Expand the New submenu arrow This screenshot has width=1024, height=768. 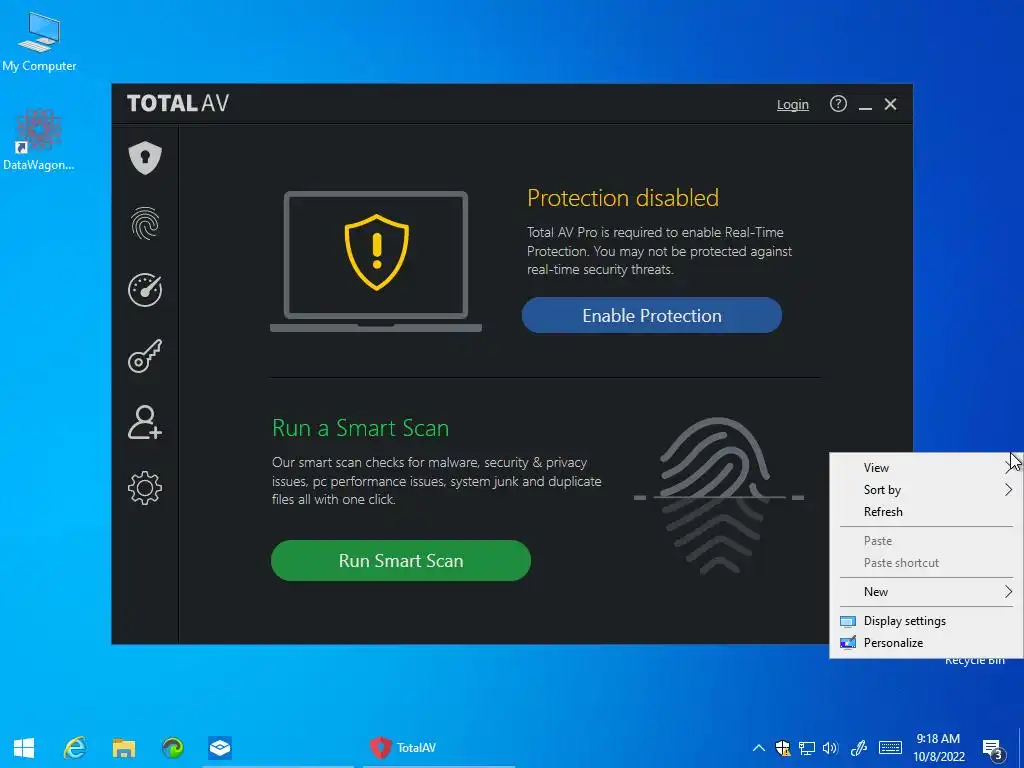pyautogui.click(x=1008, y=592)
